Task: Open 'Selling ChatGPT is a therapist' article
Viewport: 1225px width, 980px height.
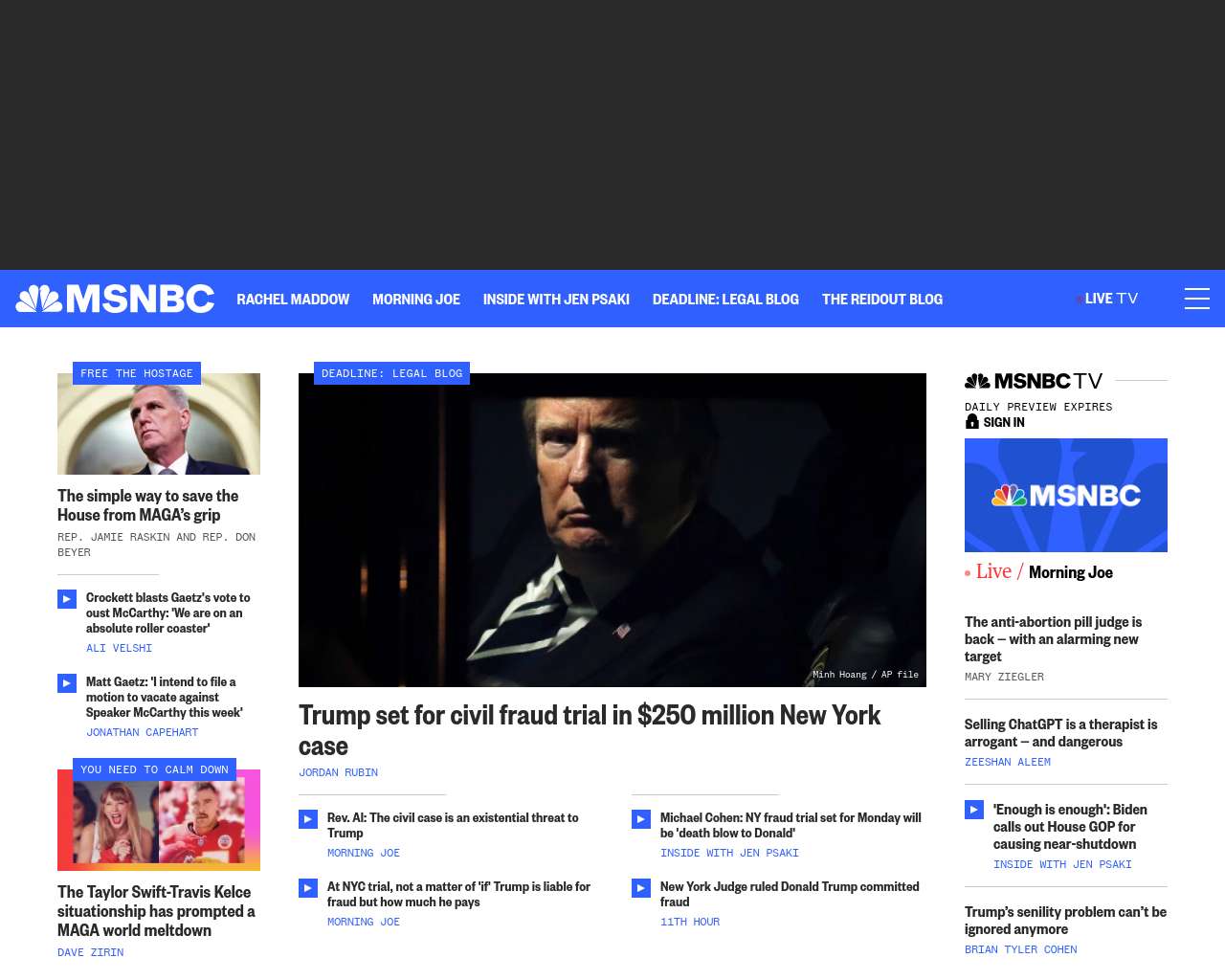Action: (1061, 733)
